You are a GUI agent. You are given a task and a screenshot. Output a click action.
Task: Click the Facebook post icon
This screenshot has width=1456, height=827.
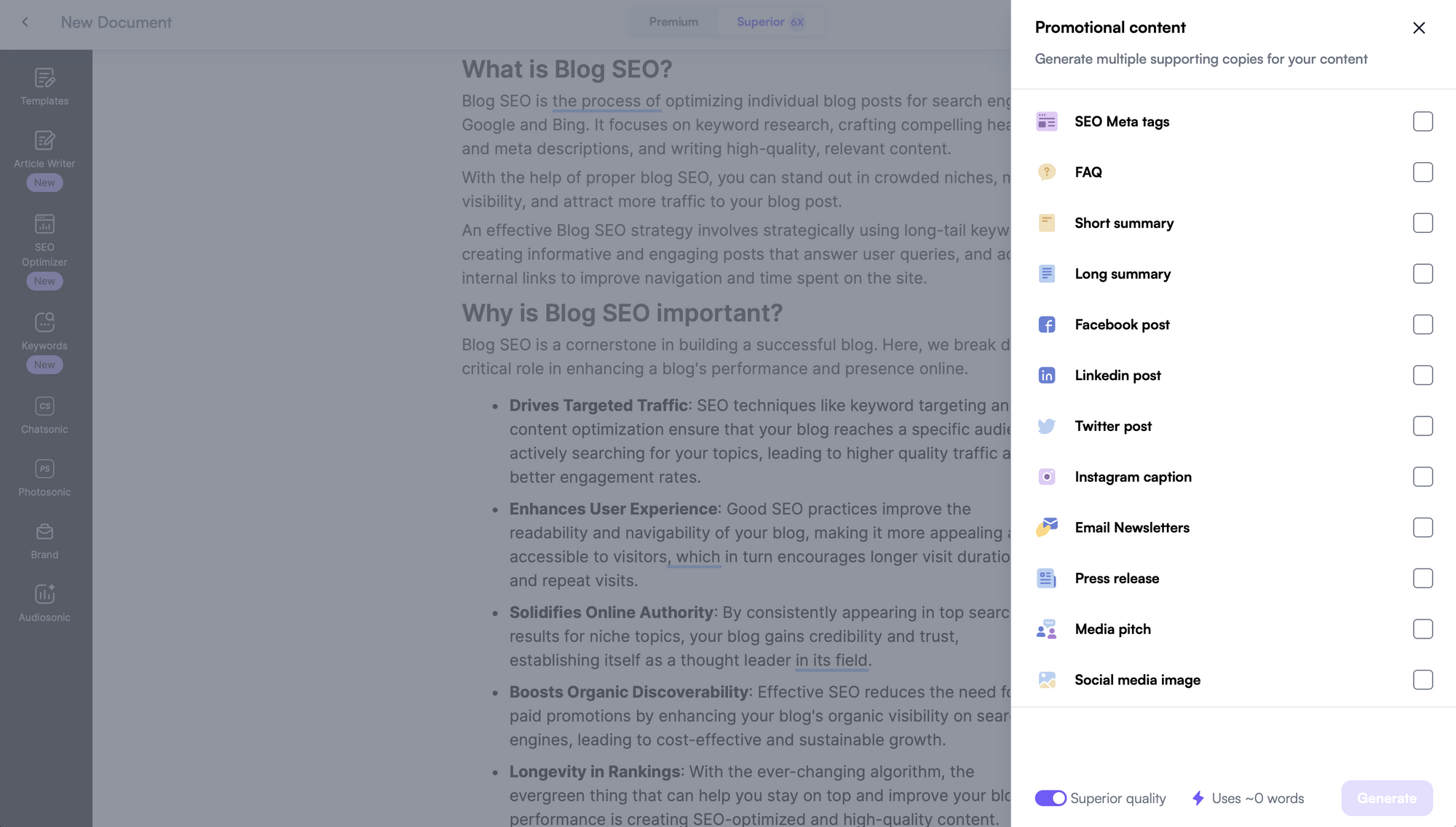(1047, 324)
